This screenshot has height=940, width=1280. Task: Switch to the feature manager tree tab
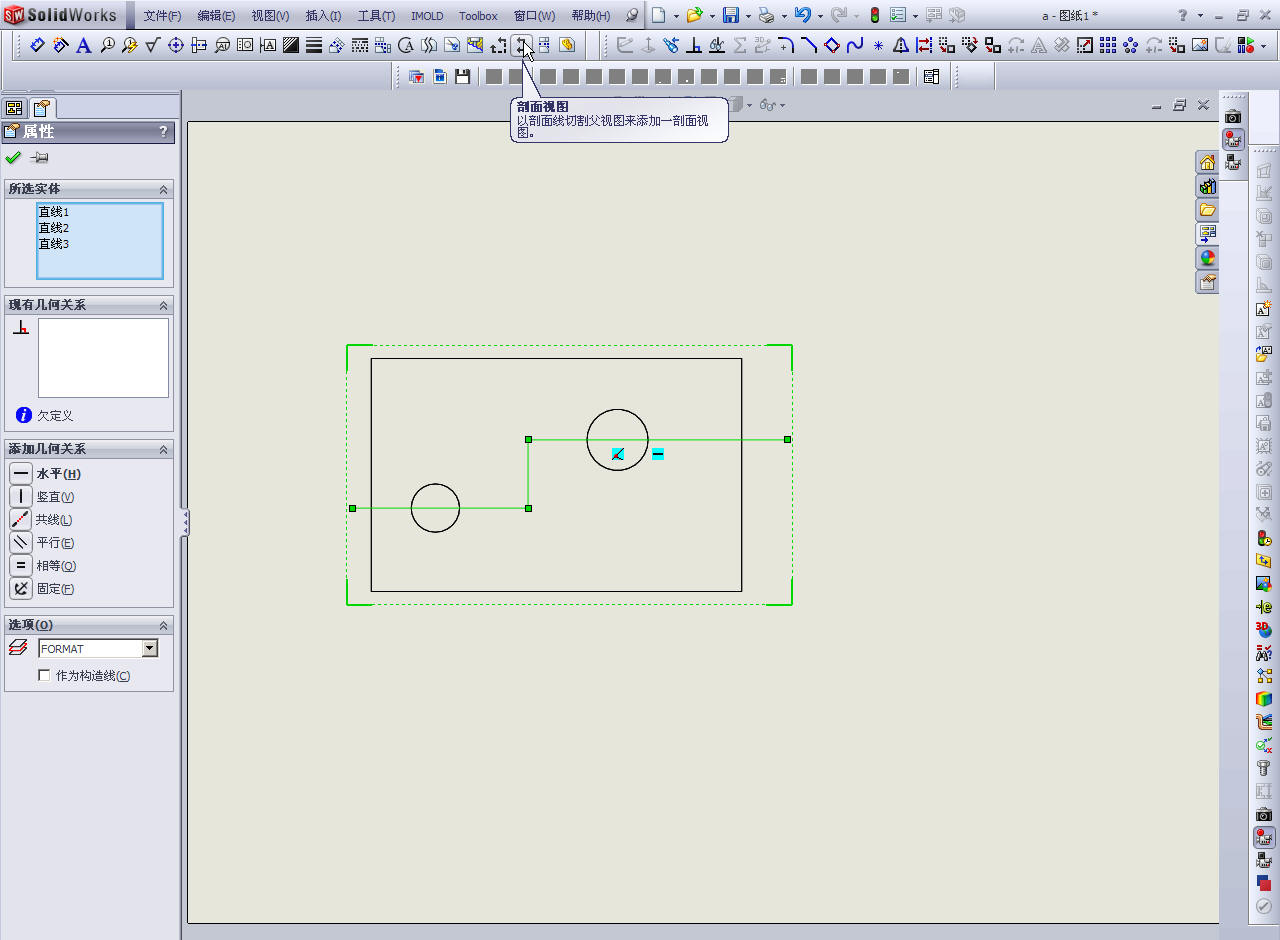(14, 108)
